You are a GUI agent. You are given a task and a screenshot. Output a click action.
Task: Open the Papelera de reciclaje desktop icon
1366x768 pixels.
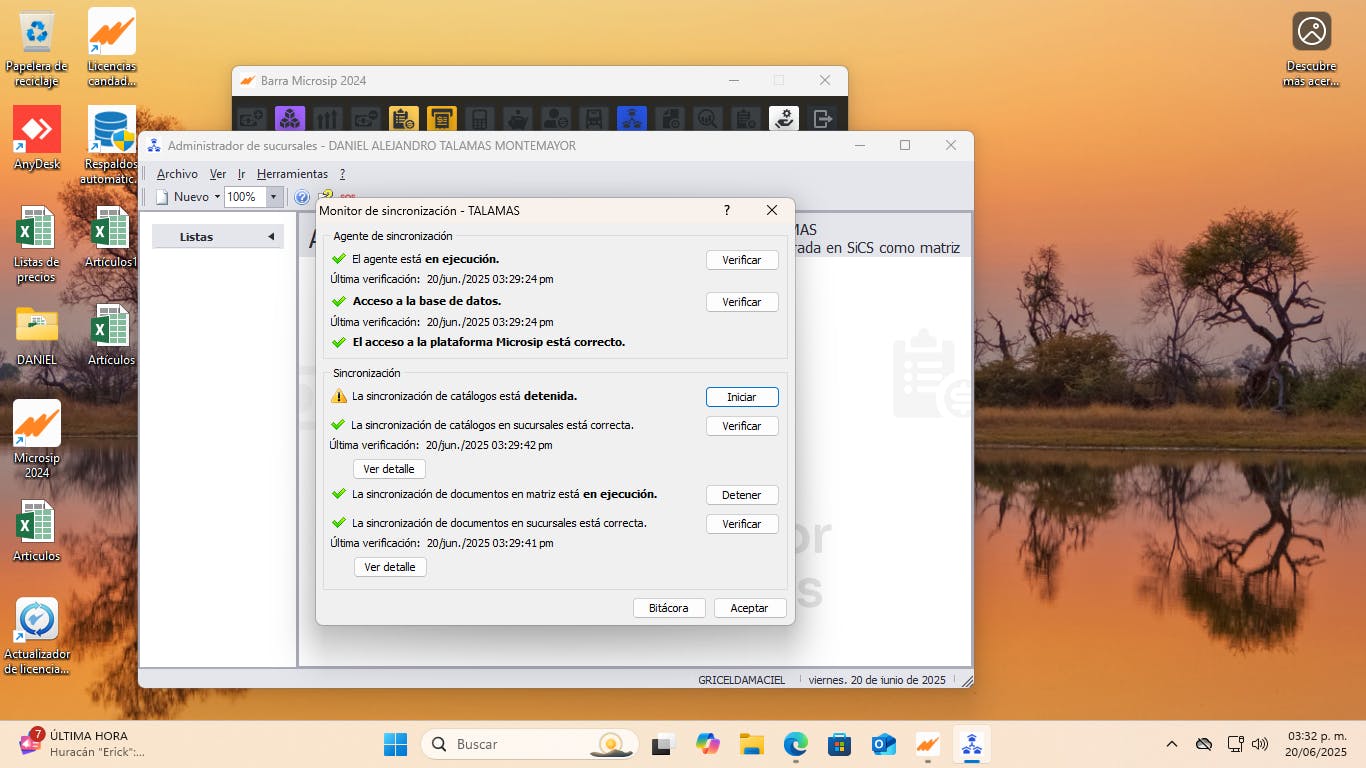pos(37,47)
